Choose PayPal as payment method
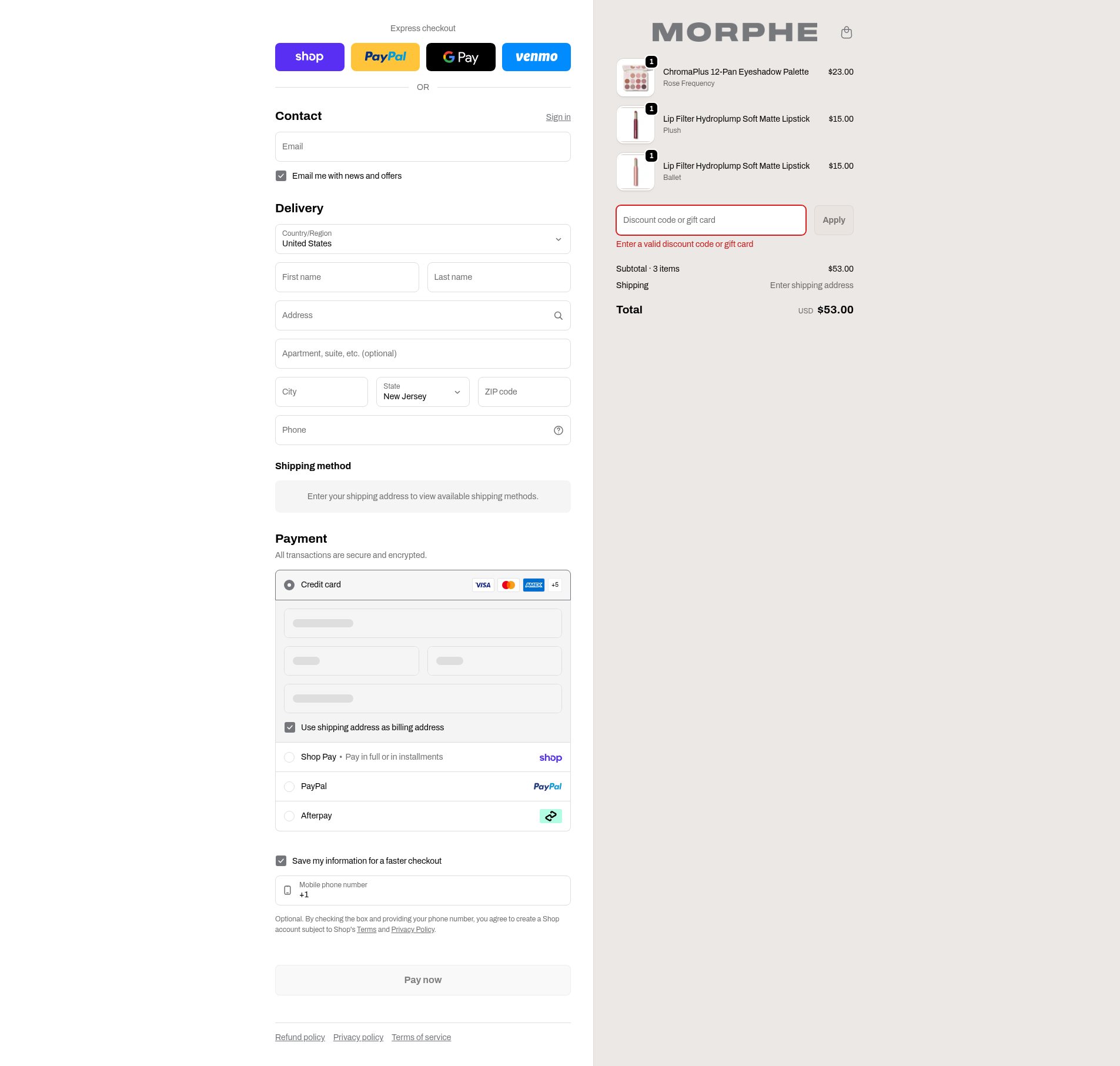 point(289,787)
